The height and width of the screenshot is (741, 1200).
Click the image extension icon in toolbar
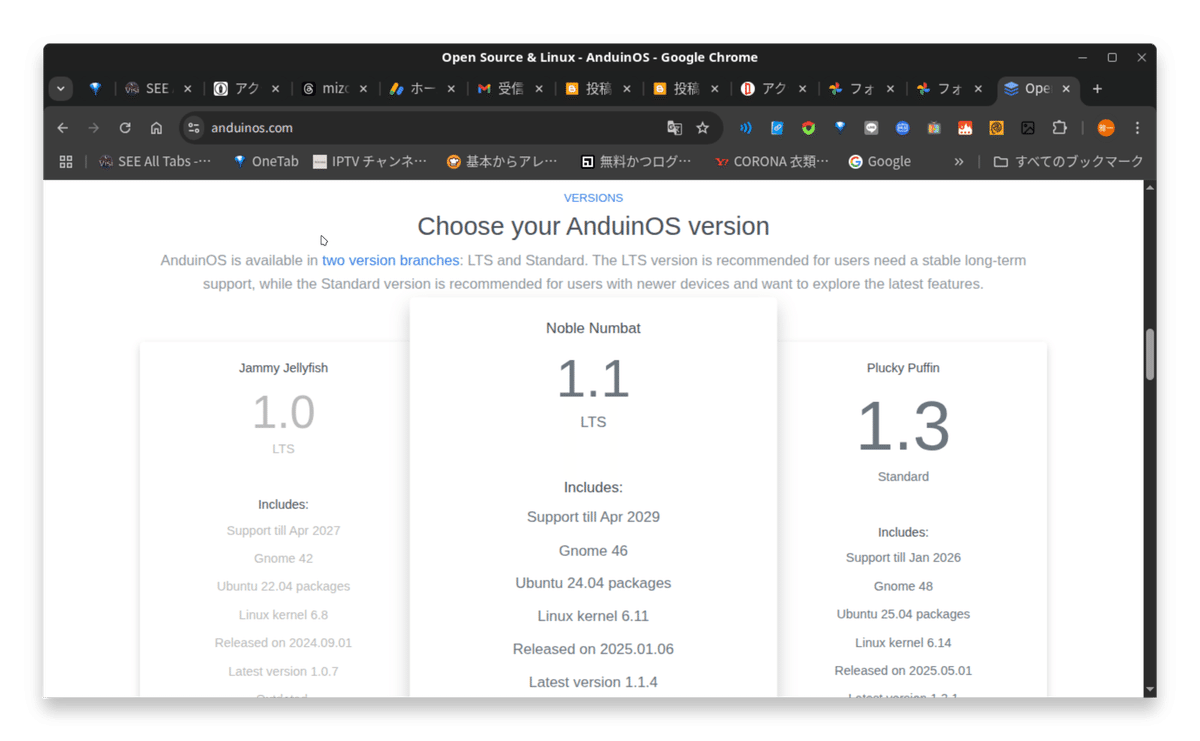click(x=1028, y=127)
